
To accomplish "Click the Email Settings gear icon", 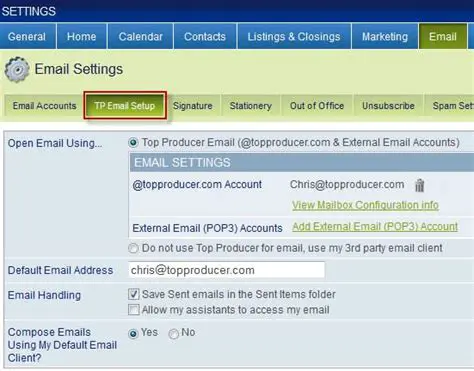I will coord(17,69).
